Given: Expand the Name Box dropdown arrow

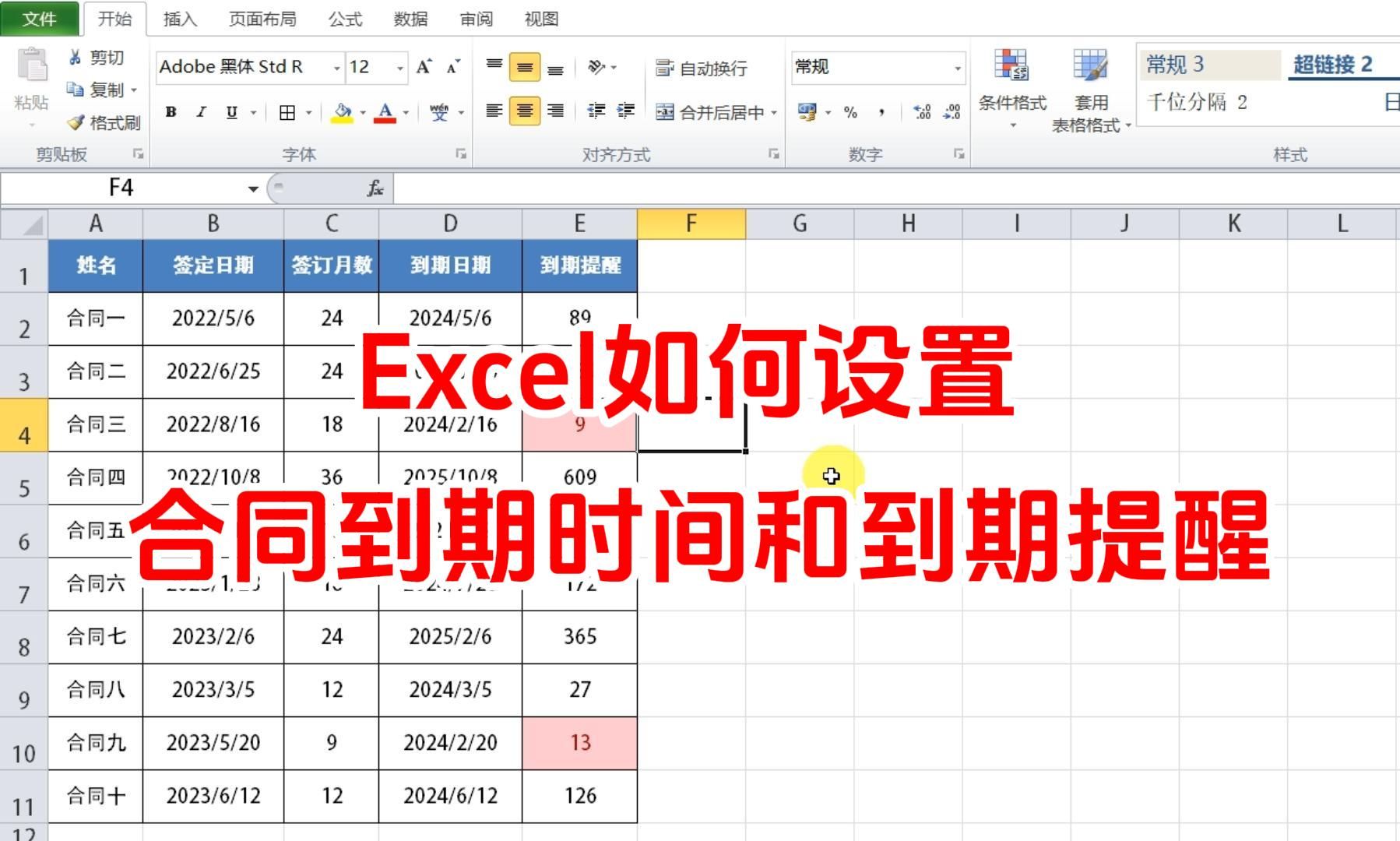Looking at the screenshot, I should [253, 189].
